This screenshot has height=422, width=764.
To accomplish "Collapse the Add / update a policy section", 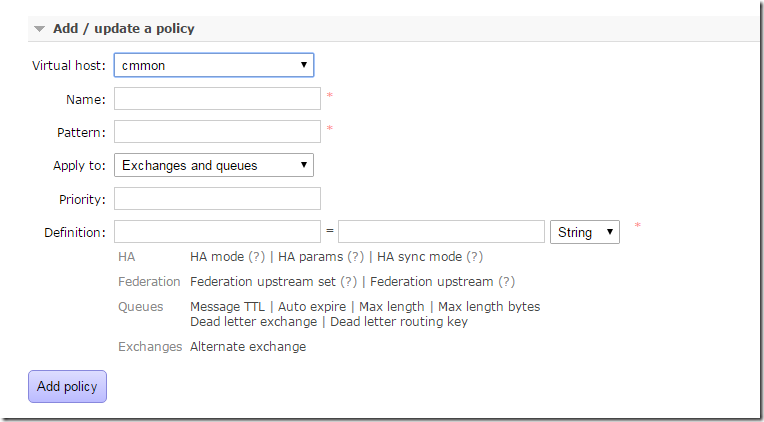I will pyautogui.click(x=40, y=29).
